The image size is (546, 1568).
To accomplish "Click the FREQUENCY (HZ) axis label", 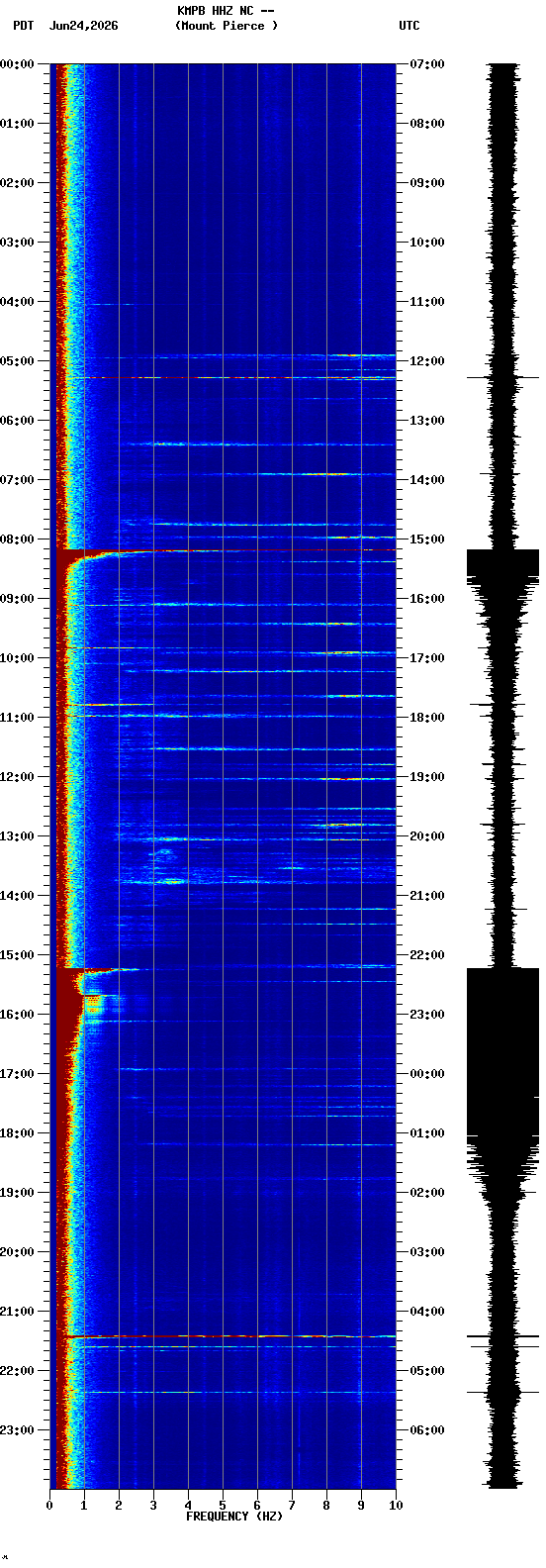I will tap(234, 1517).
